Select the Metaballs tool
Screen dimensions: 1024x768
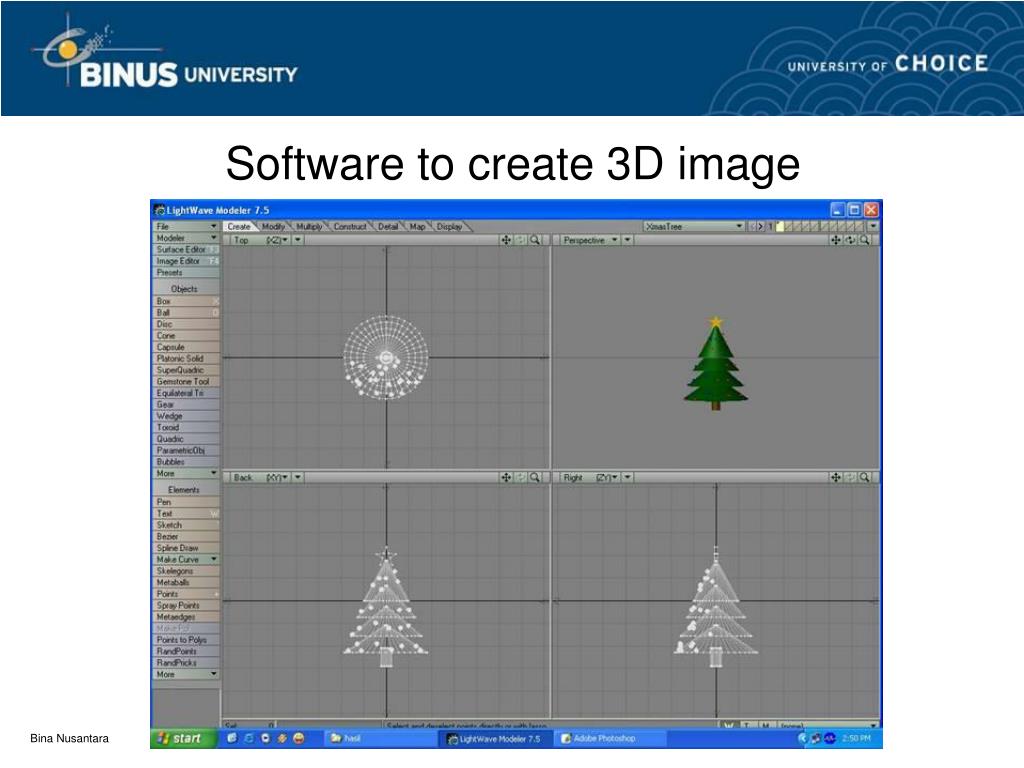pos(186,583)
